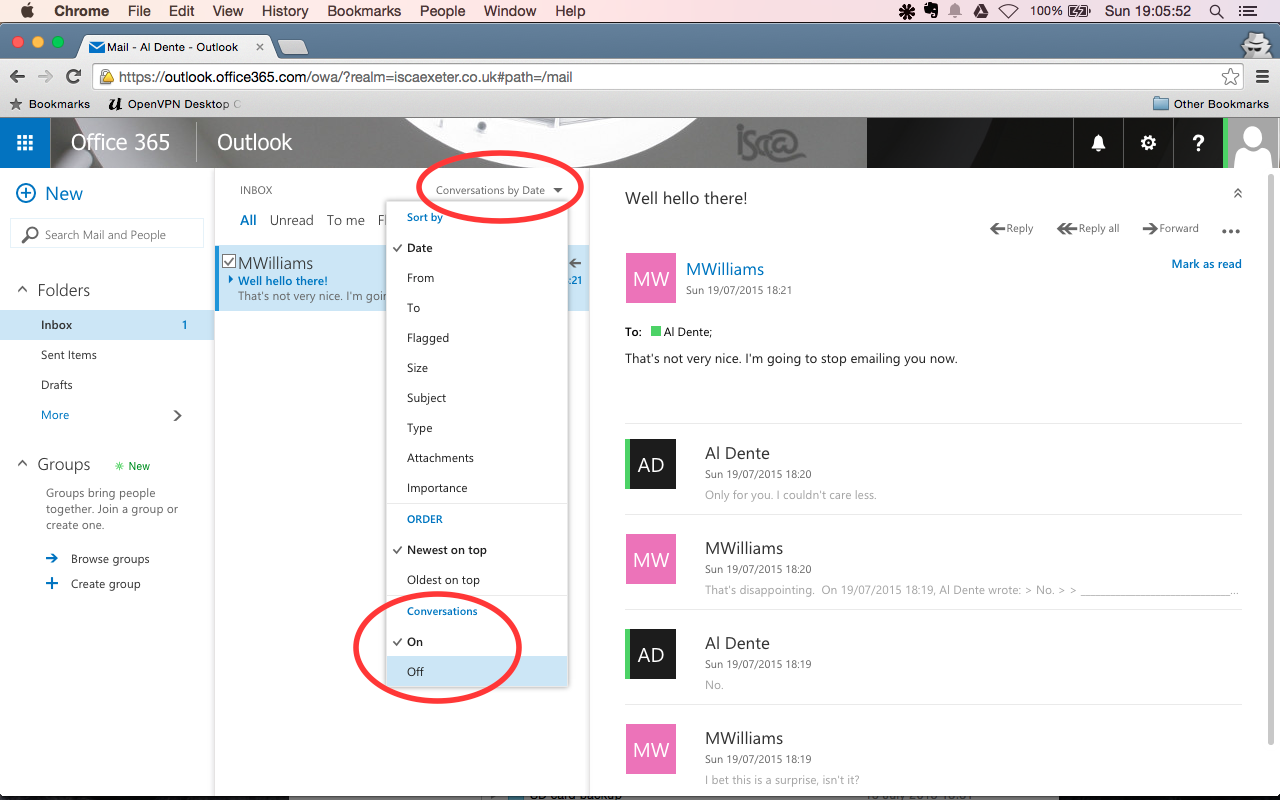
Task: Collapse the Folders section
Action: pos(22,290)
